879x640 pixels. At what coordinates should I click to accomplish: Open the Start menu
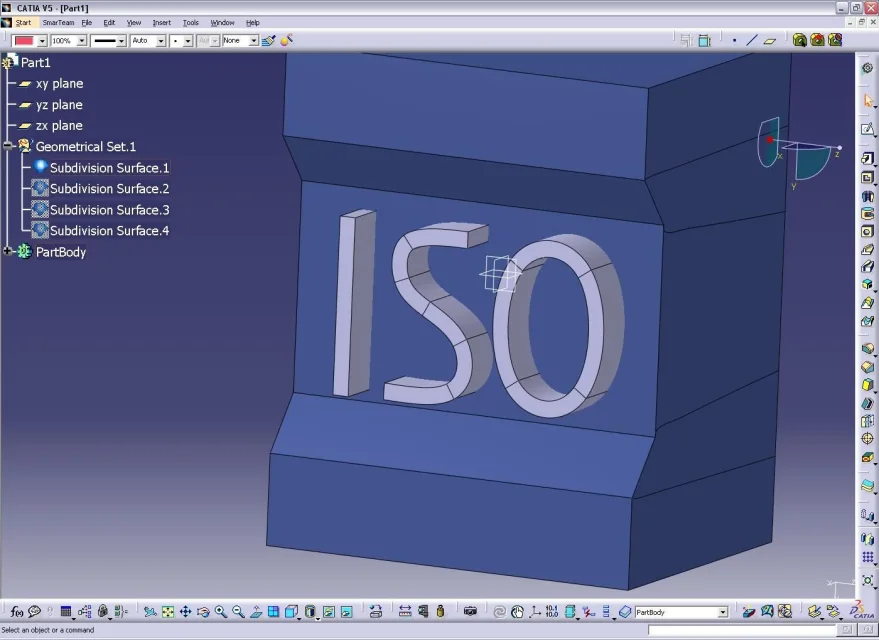click(x=23, y=23)
